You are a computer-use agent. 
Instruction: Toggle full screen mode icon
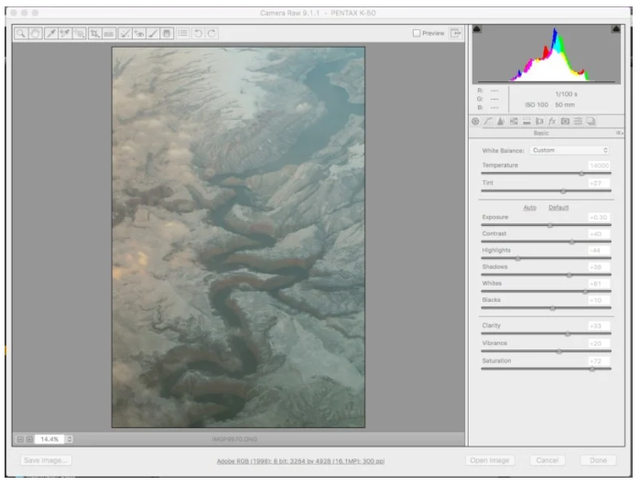click(x=456, y=33)
